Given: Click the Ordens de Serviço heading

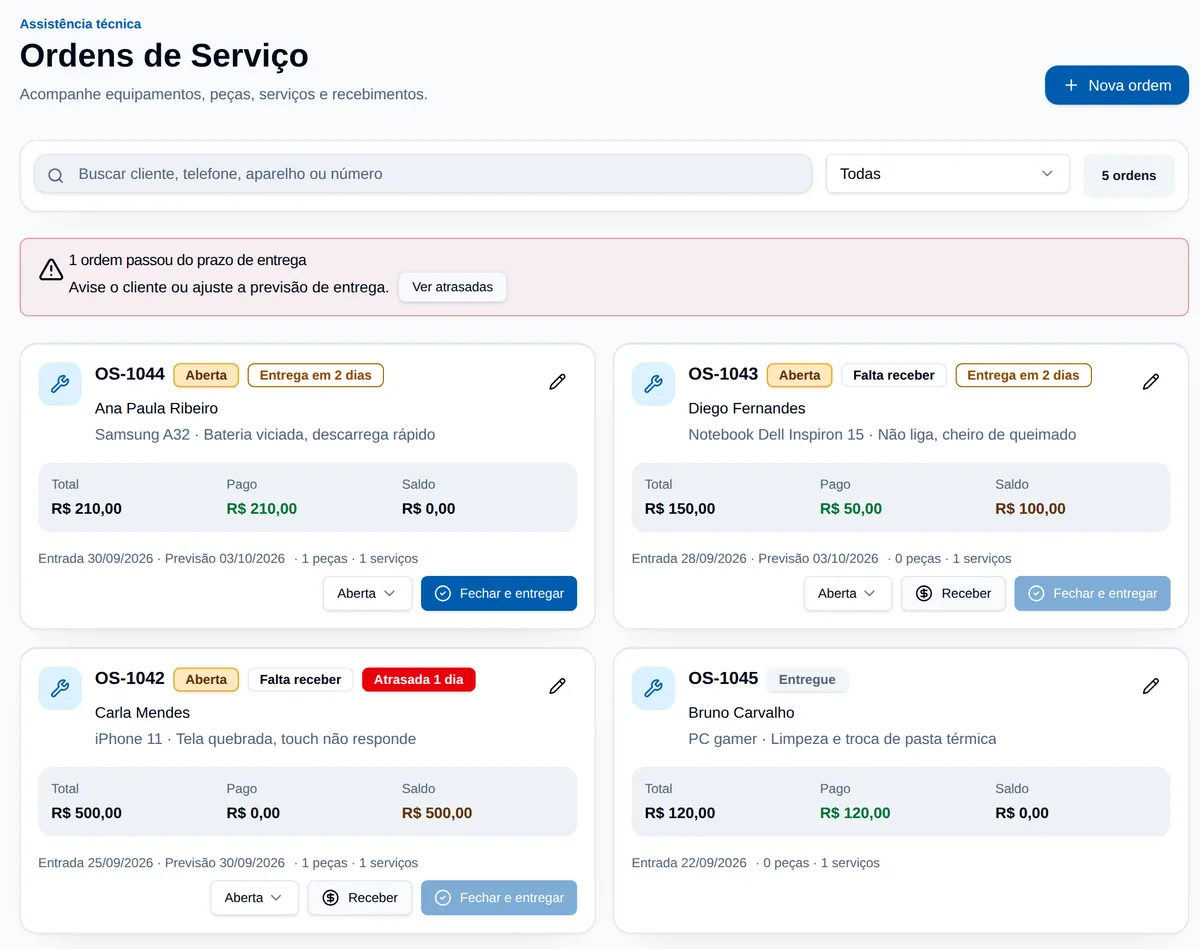Looking at the screenshot, I should tap(164, 55).
